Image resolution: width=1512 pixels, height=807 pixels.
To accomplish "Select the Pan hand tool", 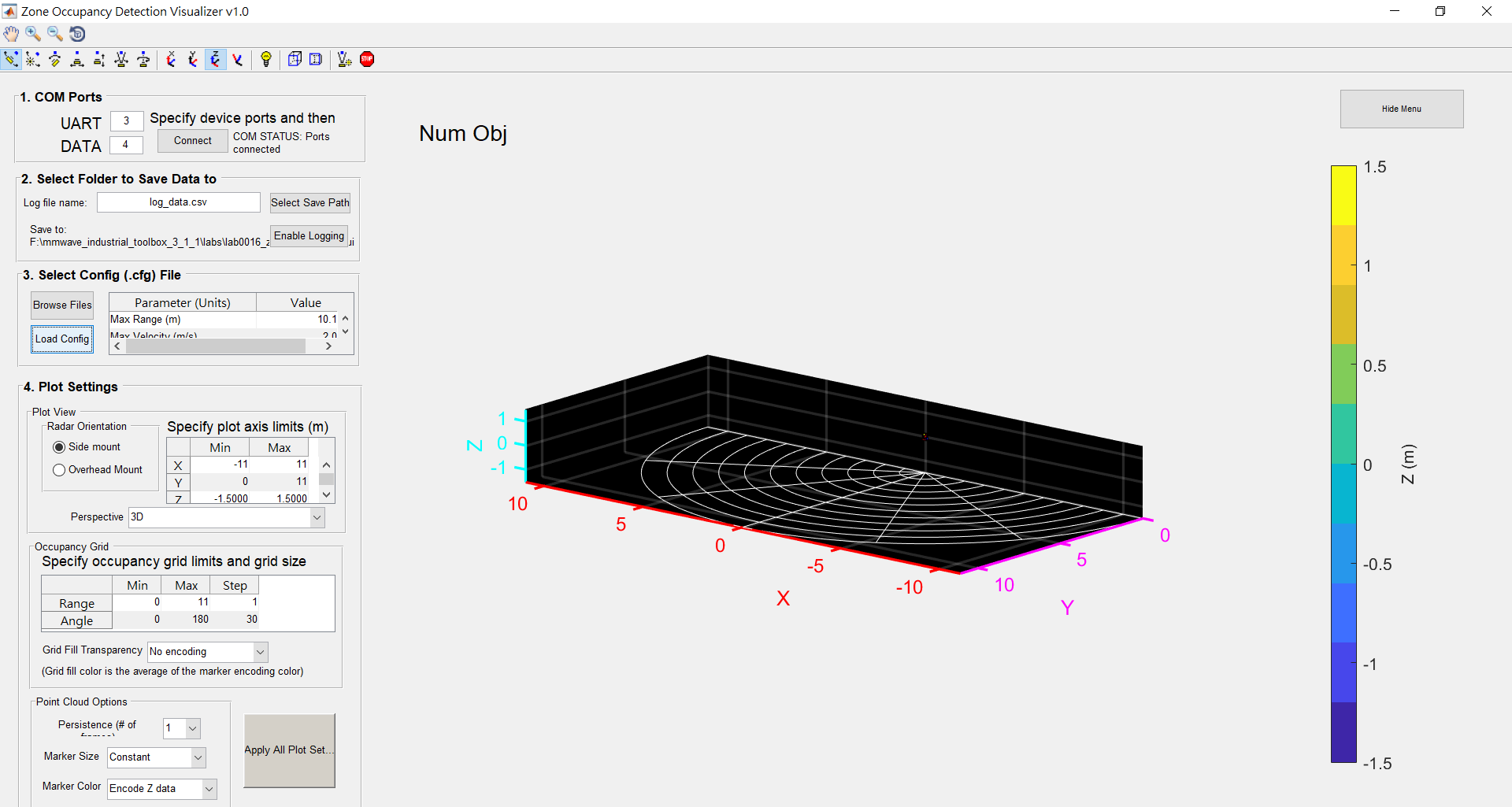I will pos(11,34).
